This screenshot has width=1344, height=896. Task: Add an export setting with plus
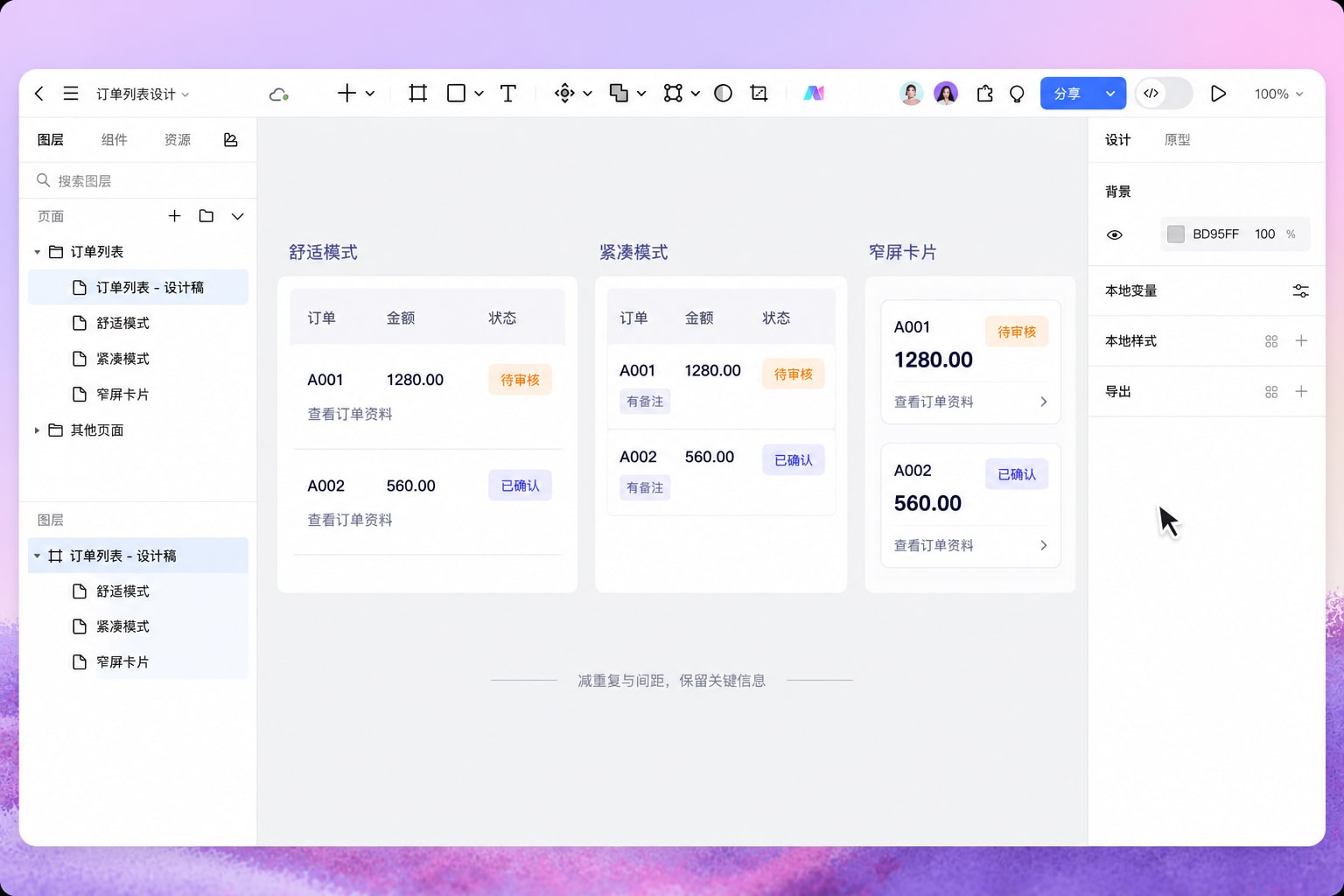tap(1301, 392)
